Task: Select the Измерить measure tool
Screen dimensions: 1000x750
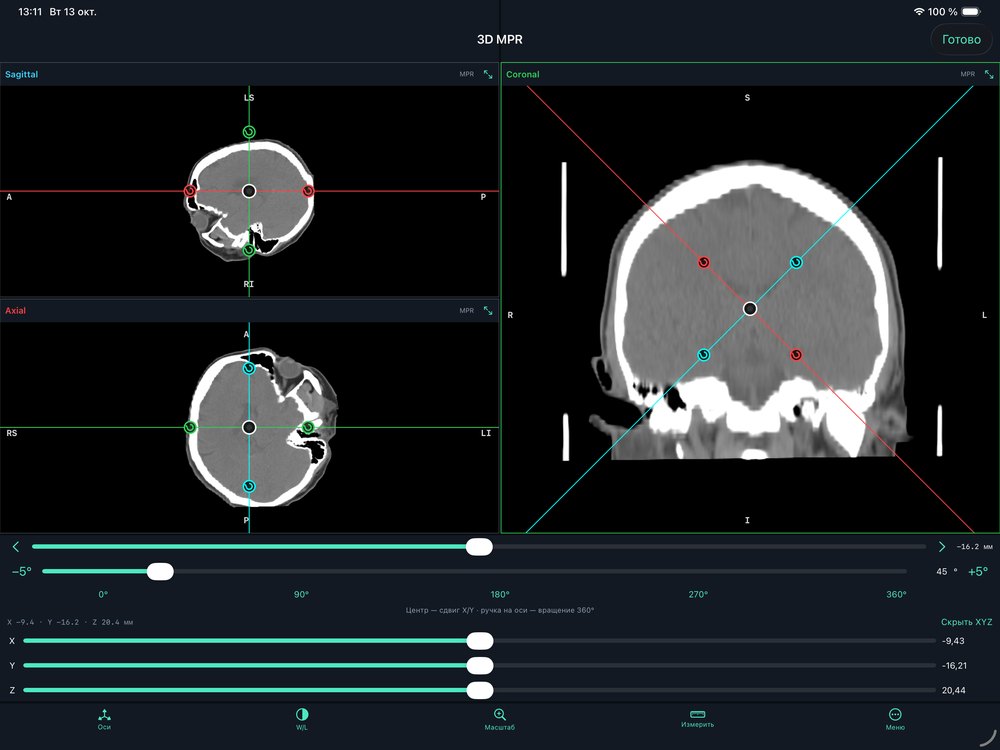Action: 697,719
